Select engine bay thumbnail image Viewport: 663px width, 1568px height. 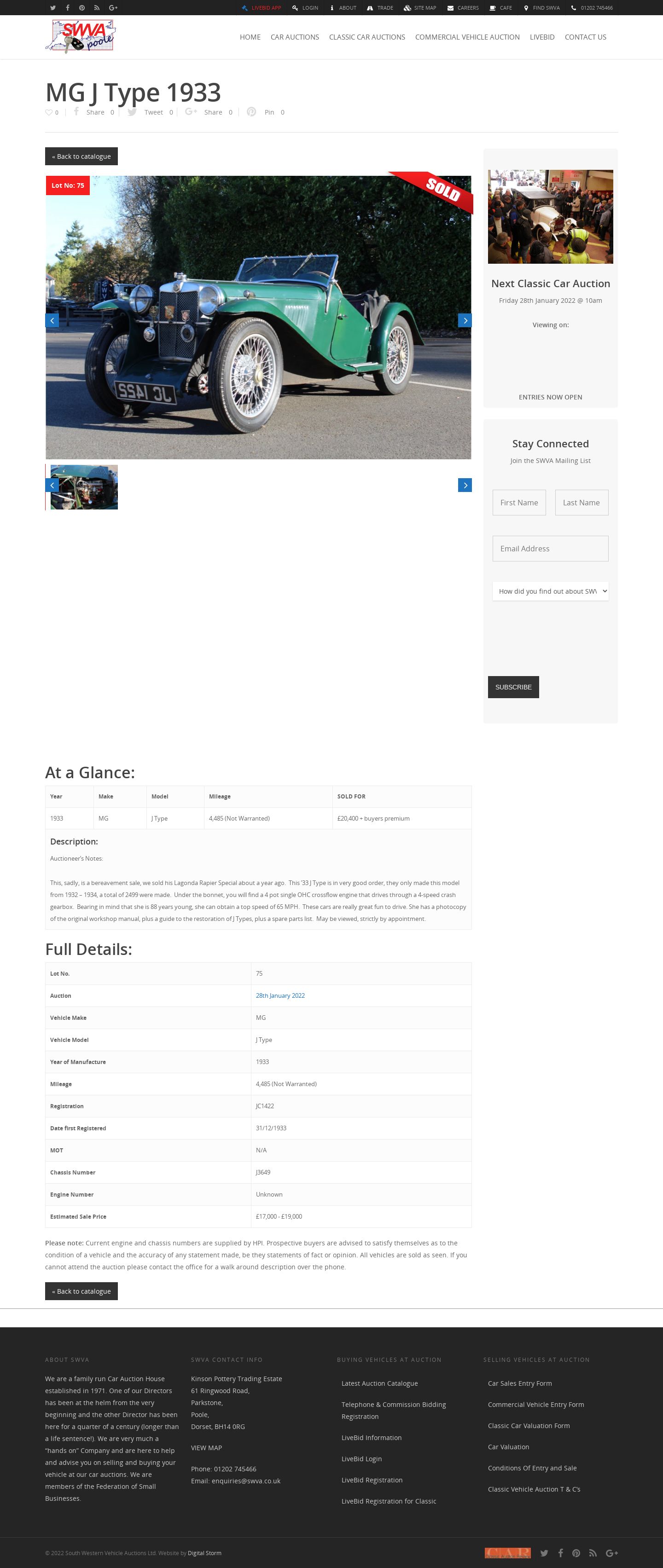point(84,487)
